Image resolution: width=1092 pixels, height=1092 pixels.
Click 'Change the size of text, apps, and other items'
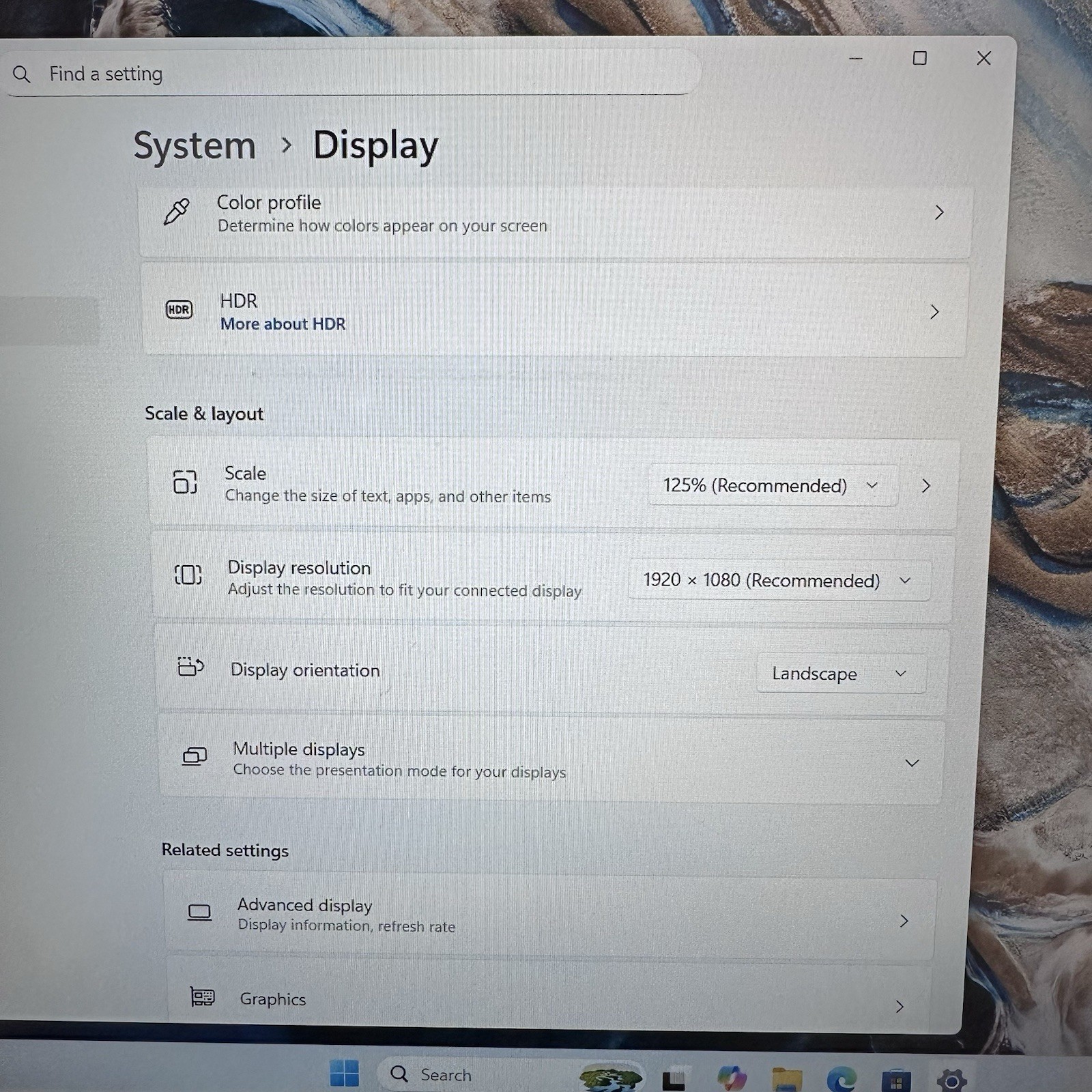pos(388,496)
